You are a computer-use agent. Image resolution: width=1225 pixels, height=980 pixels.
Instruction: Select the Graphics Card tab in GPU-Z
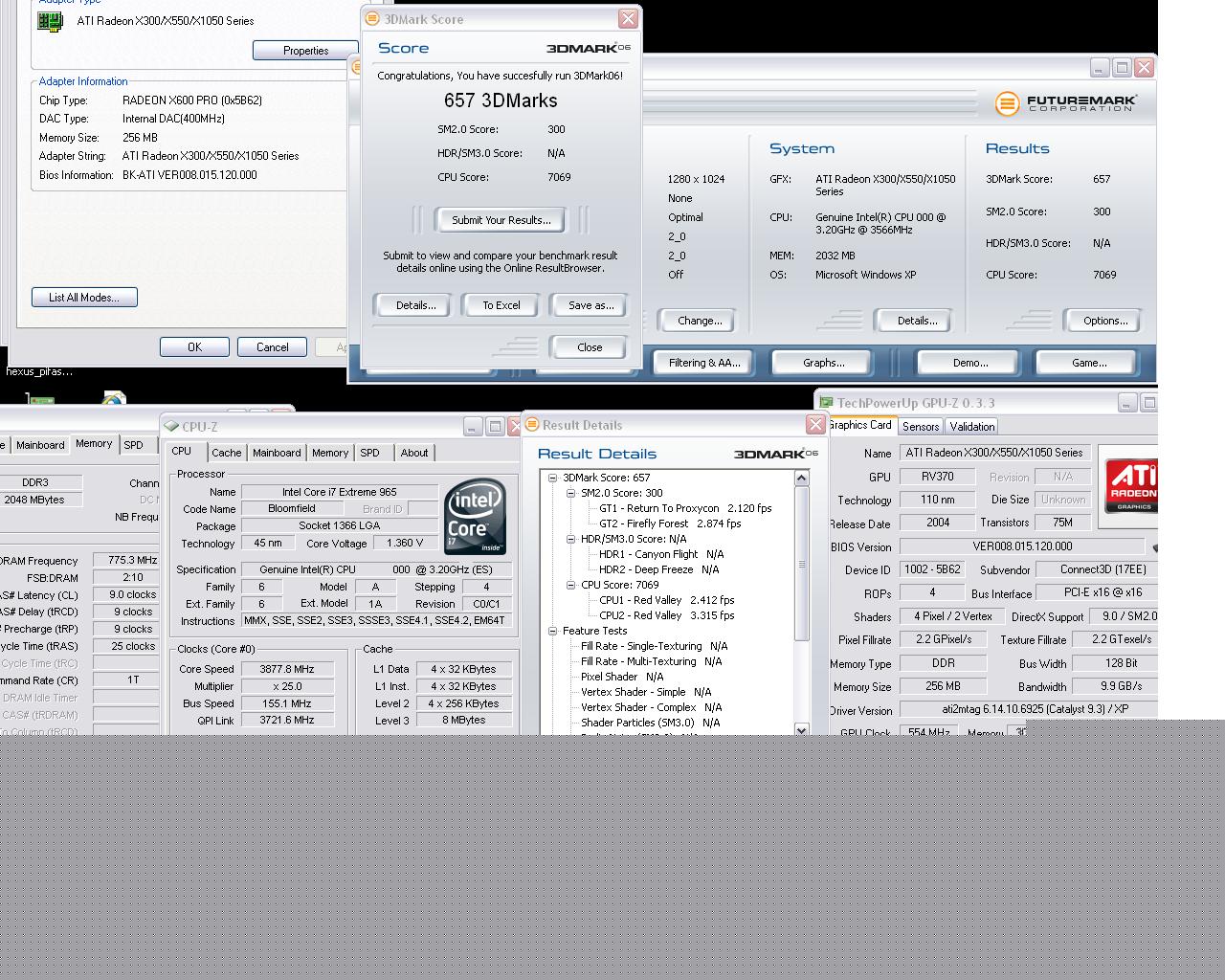[860, 425]
